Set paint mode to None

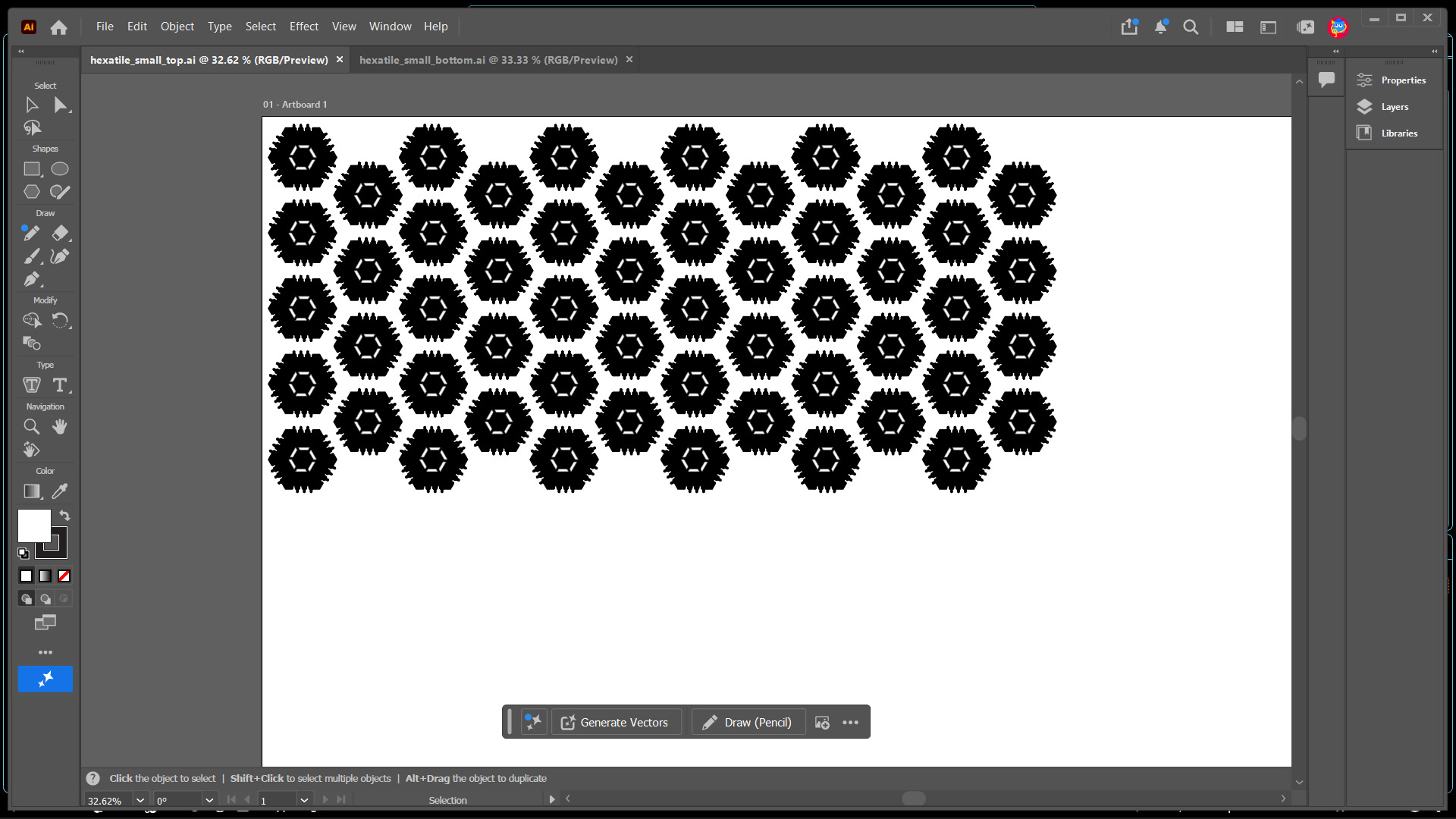point(64,576)
